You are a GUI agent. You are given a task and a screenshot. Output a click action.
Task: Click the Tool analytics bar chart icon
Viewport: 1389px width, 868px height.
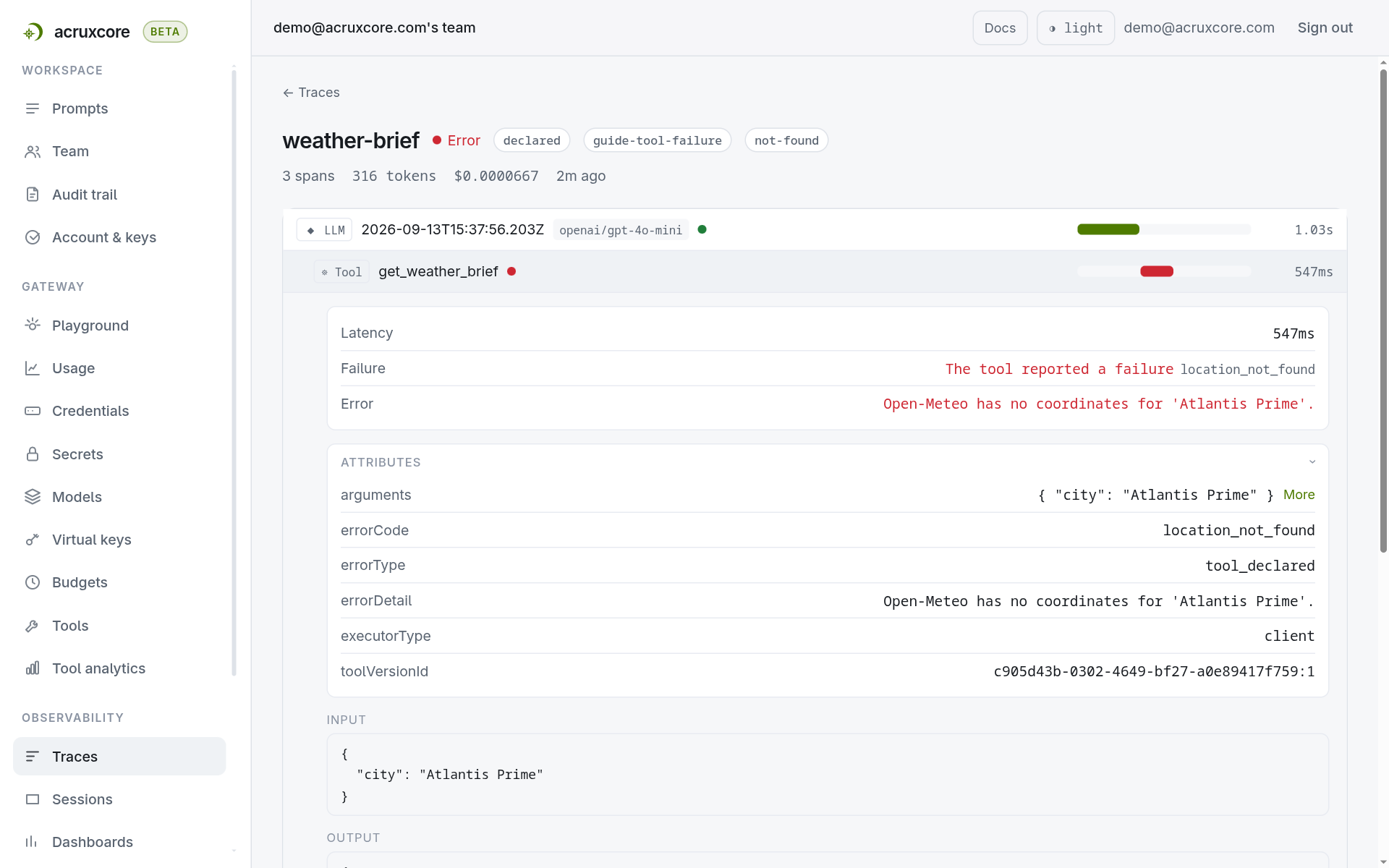tap(33, 668)
